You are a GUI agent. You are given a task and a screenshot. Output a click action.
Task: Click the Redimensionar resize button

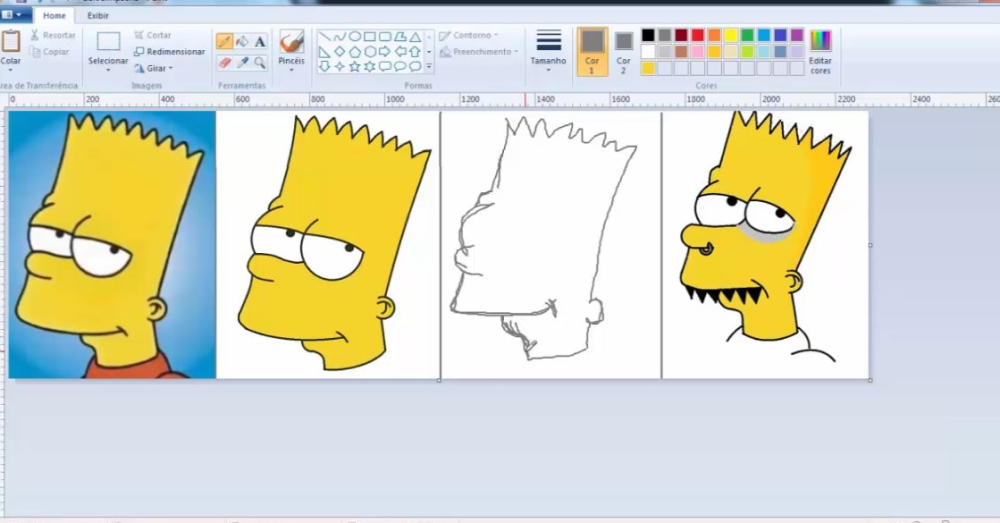[170, 52]
